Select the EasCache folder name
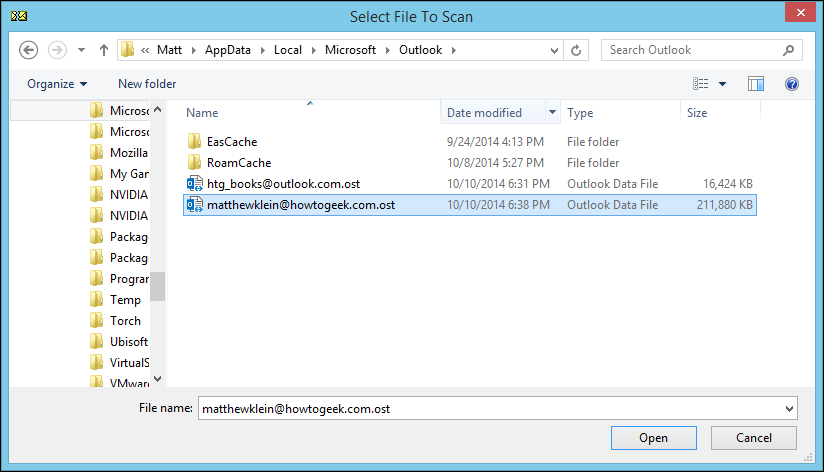824x472 pixels. 232,142
